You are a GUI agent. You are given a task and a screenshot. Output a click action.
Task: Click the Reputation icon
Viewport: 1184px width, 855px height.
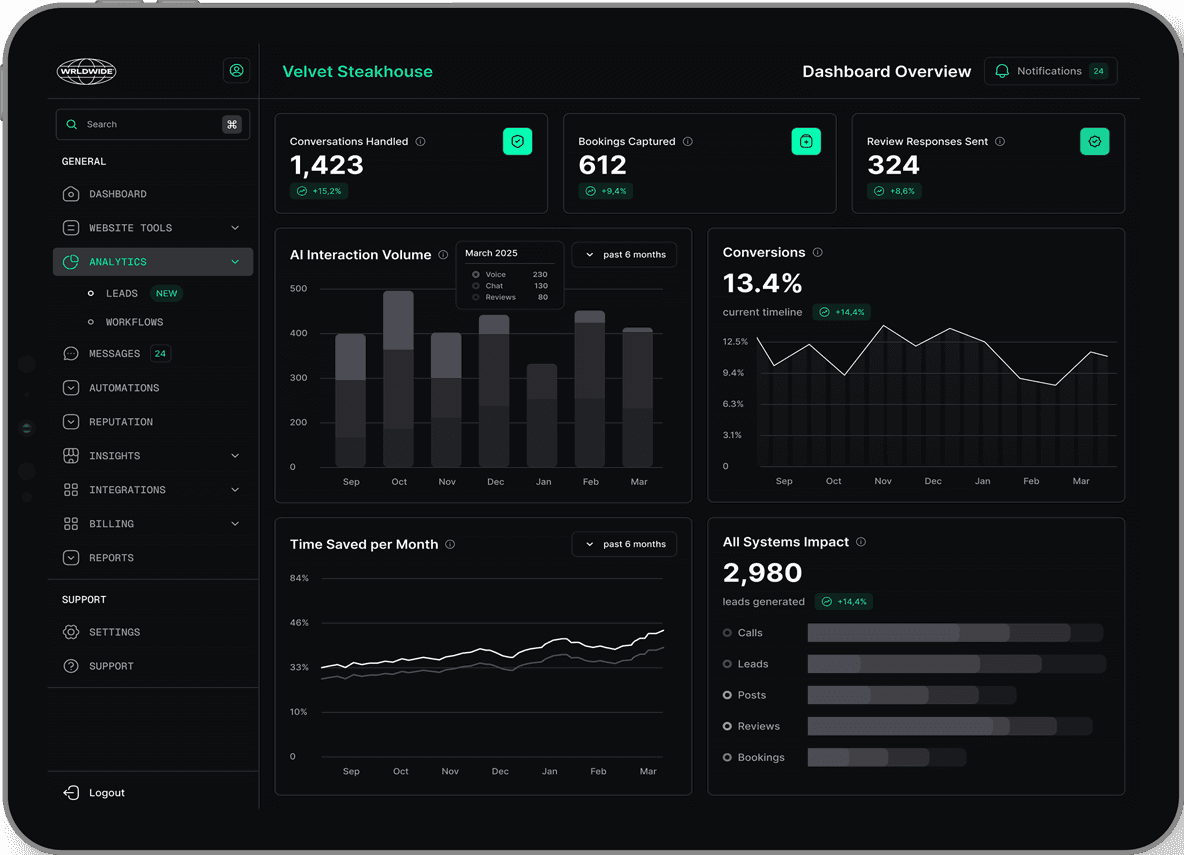pos(71,421)
